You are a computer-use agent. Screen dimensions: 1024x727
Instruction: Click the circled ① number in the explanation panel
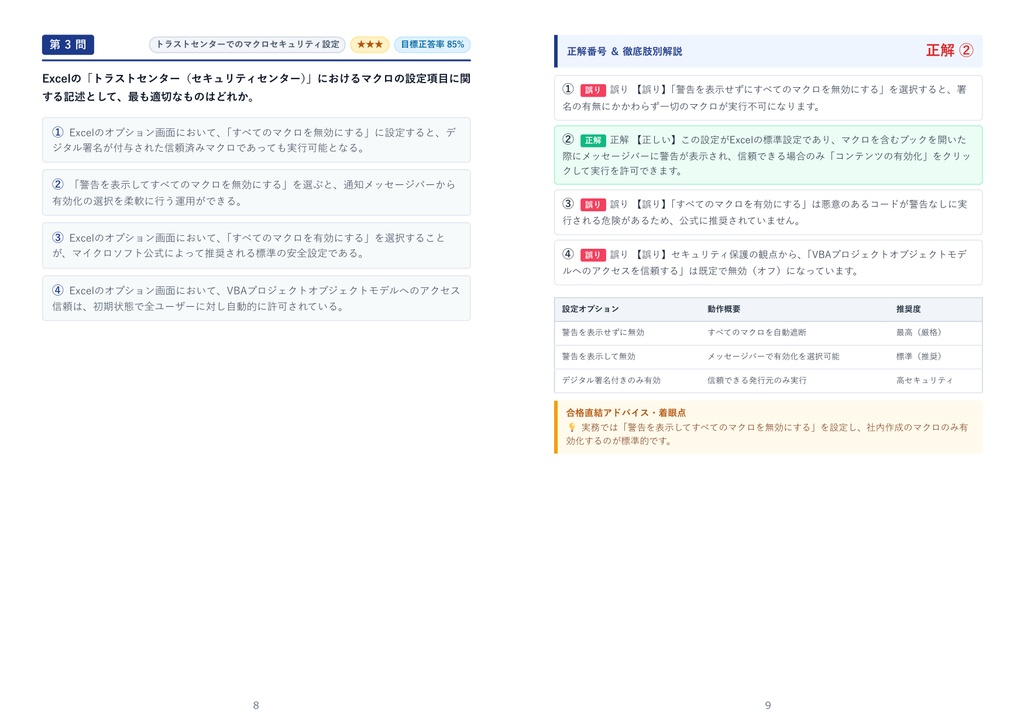pyautogui.click(x=568, y=89)
